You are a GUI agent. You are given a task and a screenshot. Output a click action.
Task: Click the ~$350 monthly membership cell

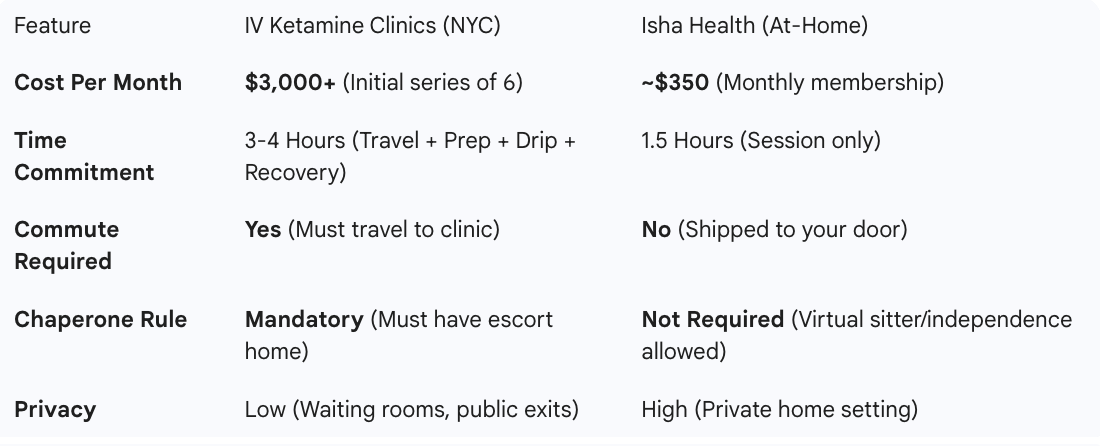pos(792,83)
